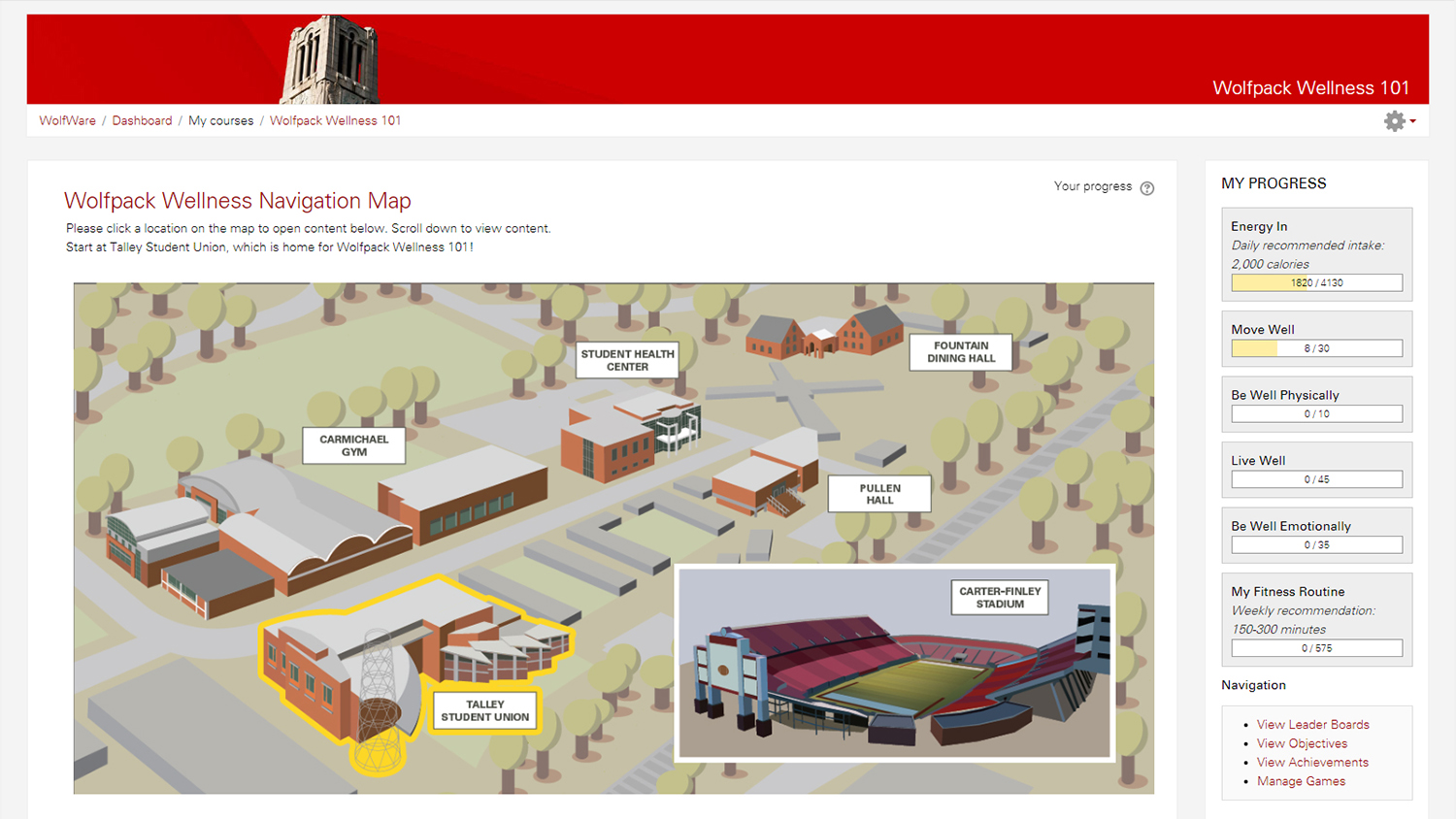The width and height of the screenshot is (1456, 819).
Task: Expand the settings dropdown arrow beside the gear
Action: pos(1413,121)
